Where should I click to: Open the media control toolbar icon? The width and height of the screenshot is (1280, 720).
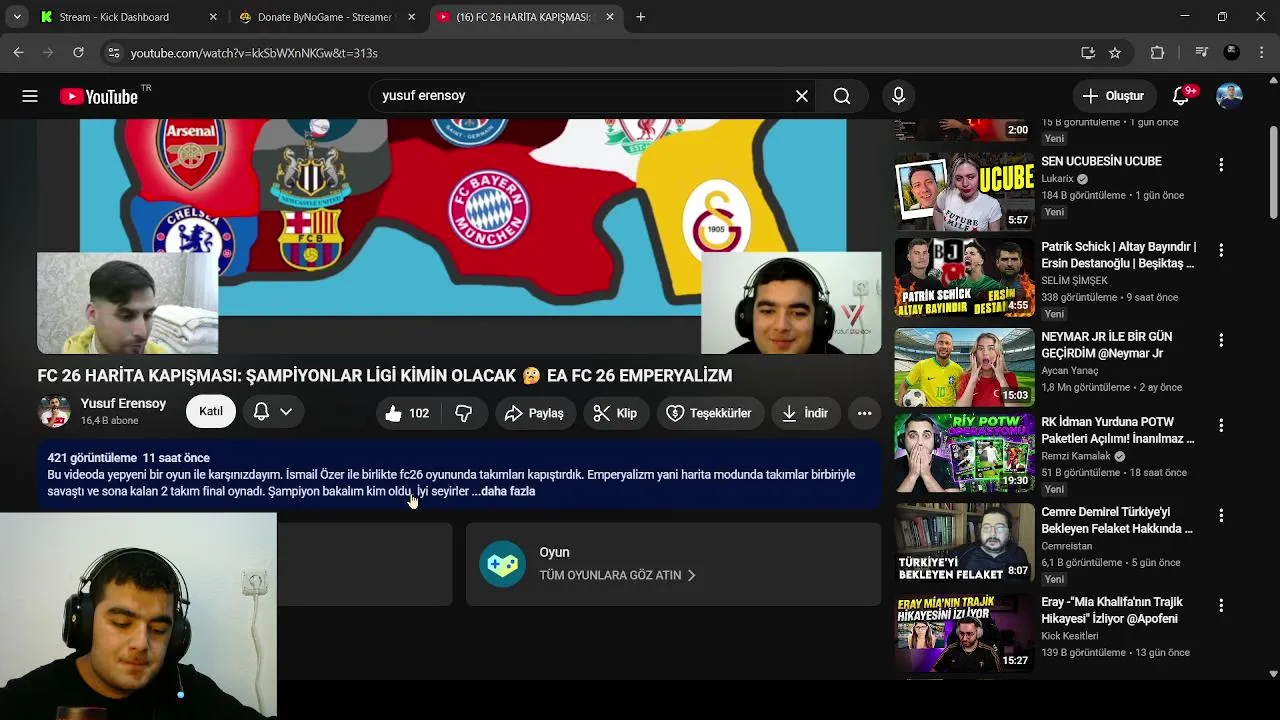pyautogui.click(x=1202, y=52)
